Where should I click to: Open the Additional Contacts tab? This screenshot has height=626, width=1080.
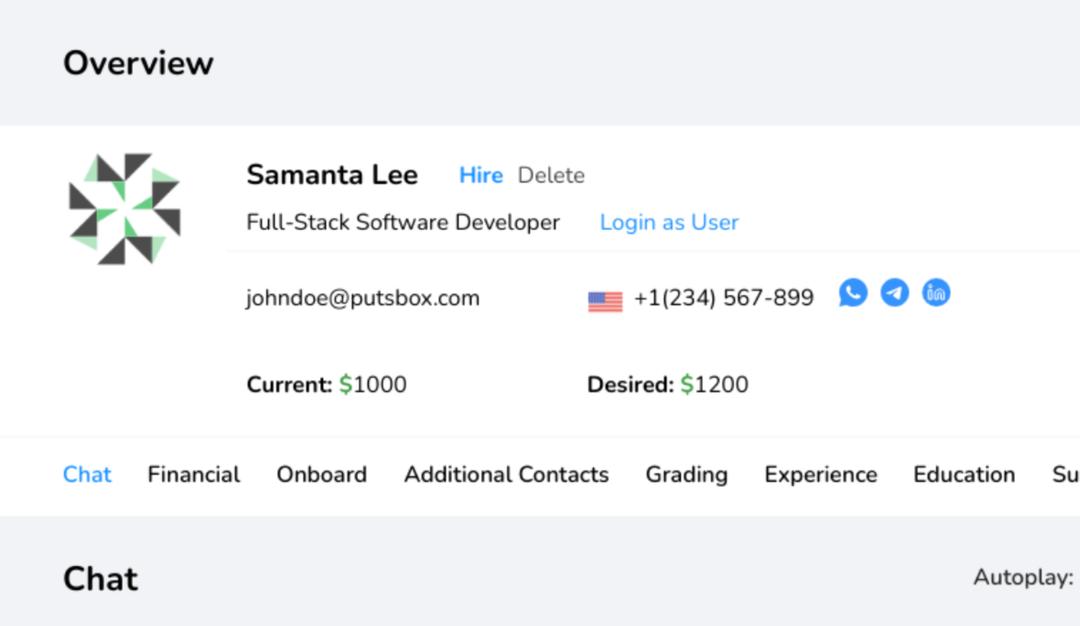(505, 475)
